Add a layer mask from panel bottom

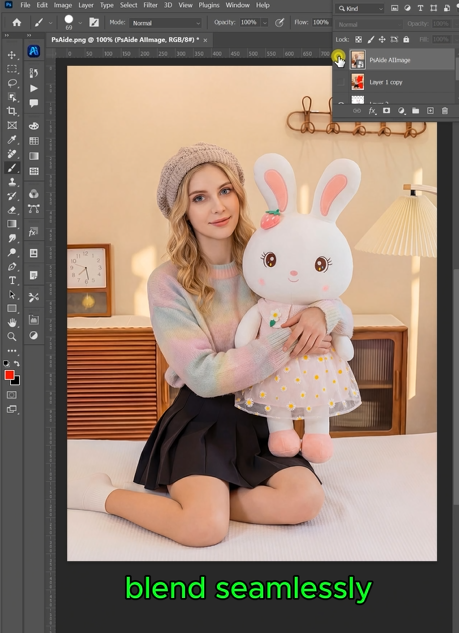click(386, 111)
